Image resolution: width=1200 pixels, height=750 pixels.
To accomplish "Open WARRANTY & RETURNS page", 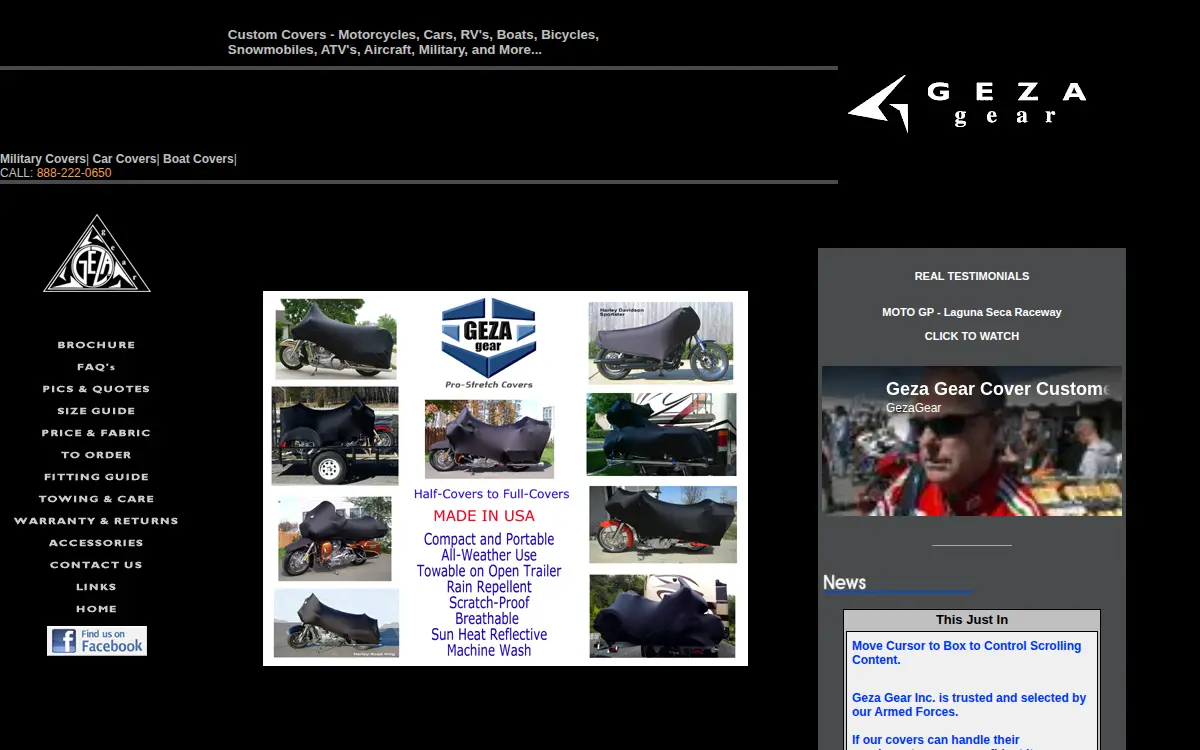I will tap(96, 521).
